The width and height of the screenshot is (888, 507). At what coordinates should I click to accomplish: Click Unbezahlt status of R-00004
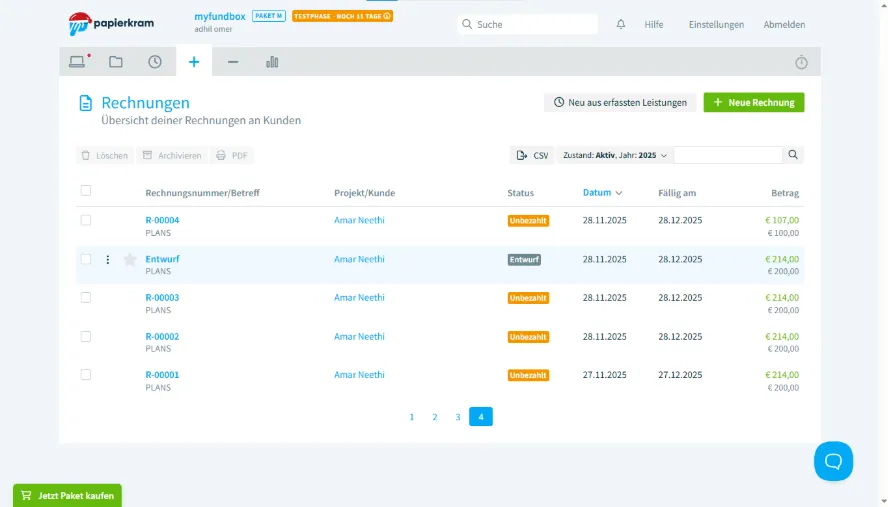[x=528, y=221]
